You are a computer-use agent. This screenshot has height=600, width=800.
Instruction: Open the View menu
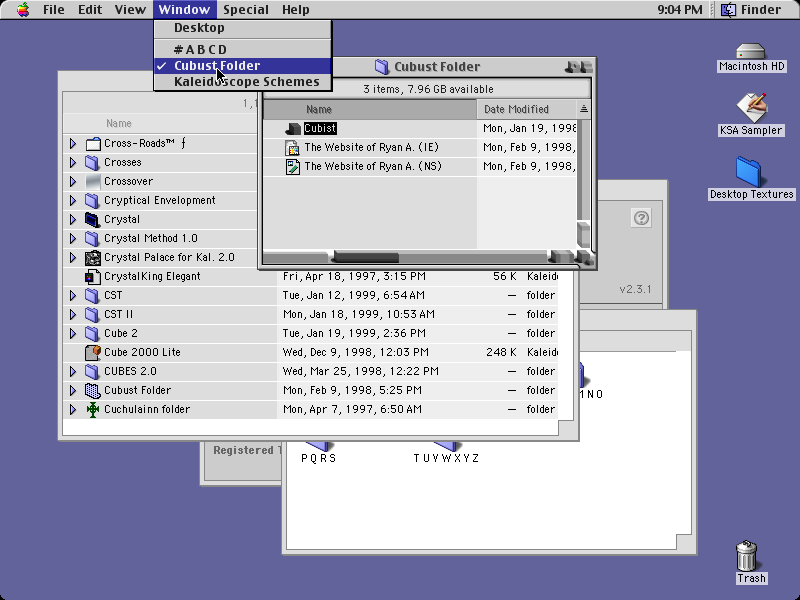tap(130, 10)
